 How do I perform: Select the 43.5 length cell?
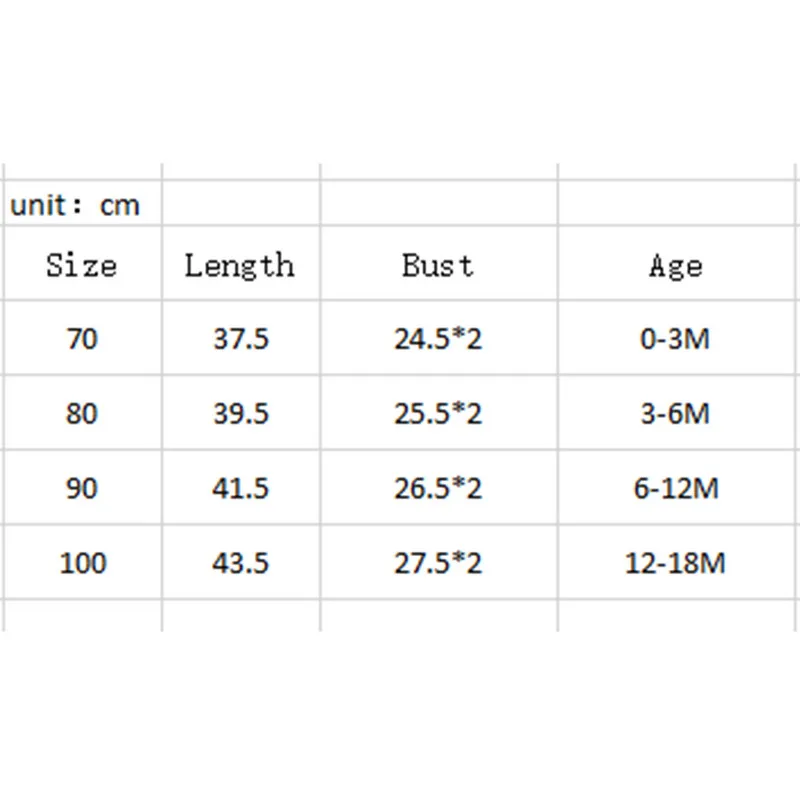(x=241, y=562)
